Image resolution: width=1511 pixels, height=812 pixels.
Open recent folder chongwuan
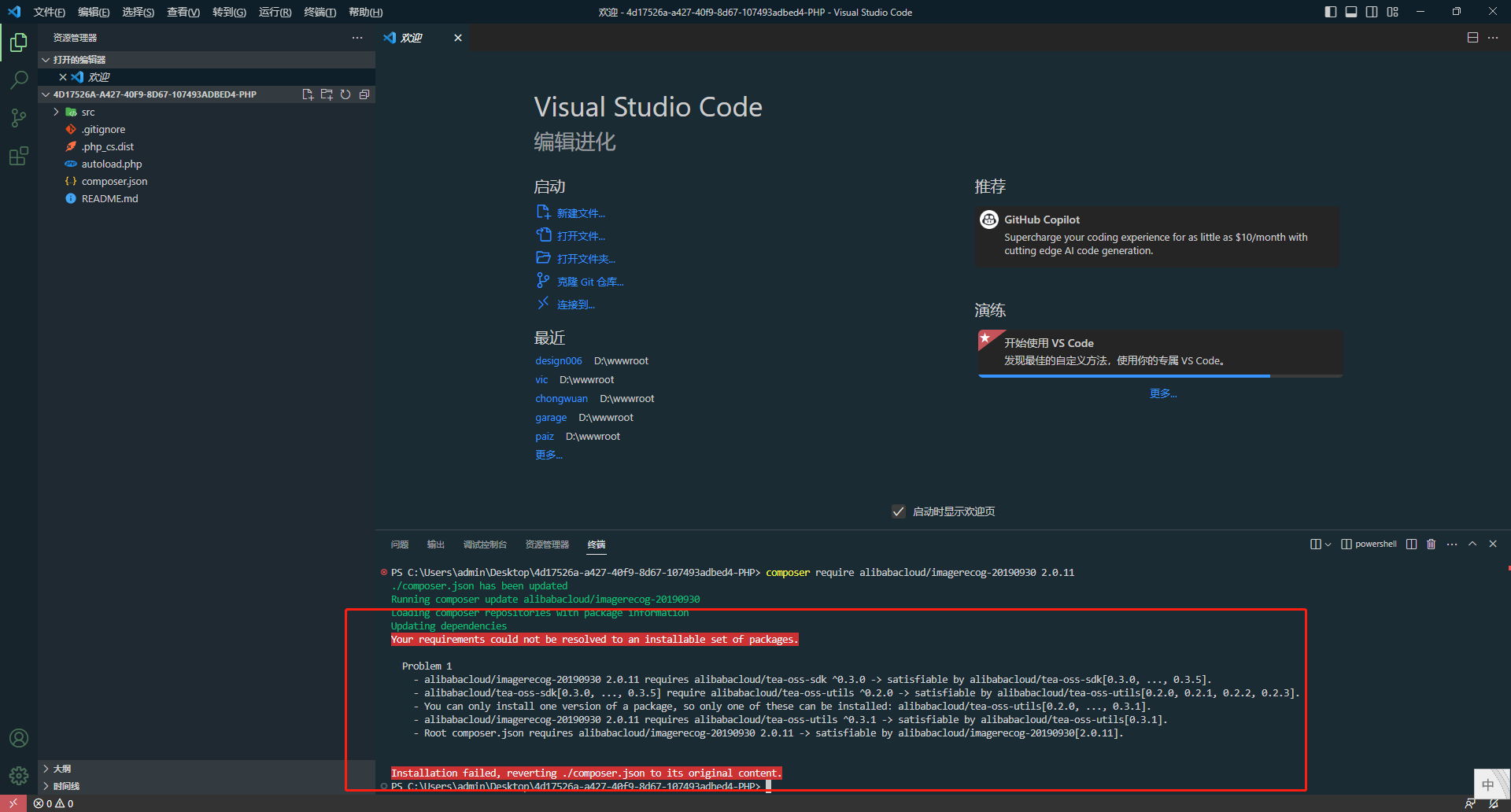click(561, 399)
